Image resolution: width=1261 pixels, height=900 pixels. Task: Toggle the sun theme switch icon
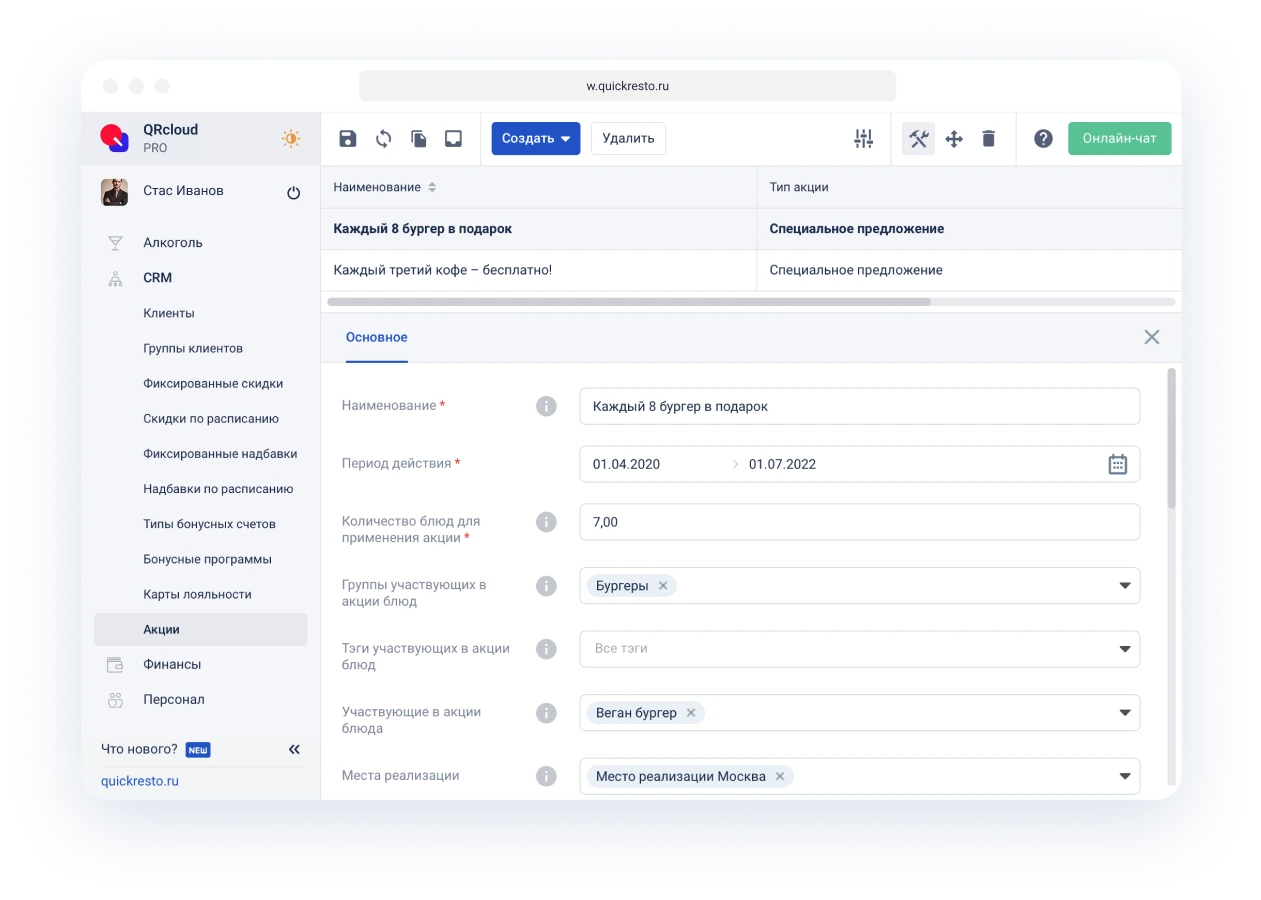[291, 139]
